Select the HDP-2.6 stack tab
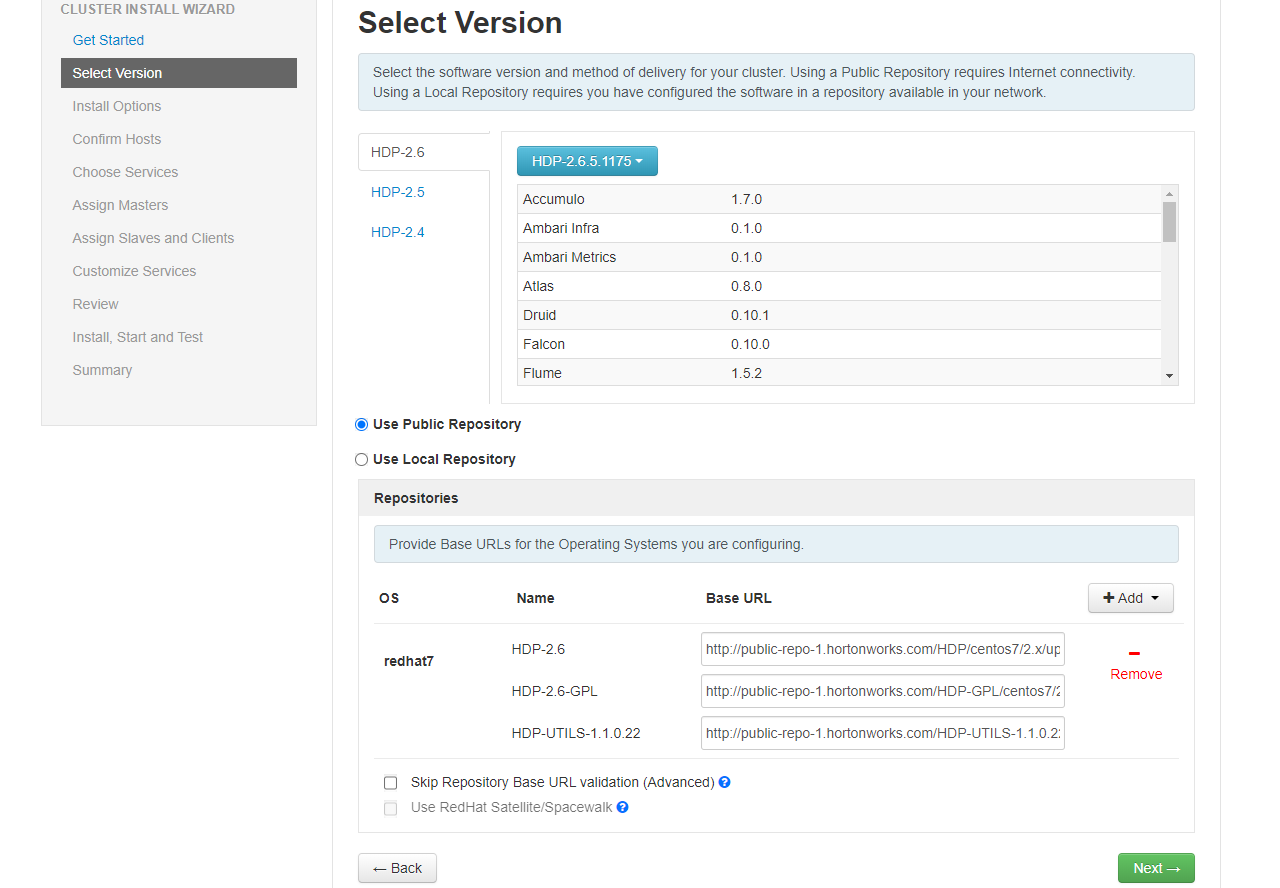1280x888 pixels. point(398,152)
